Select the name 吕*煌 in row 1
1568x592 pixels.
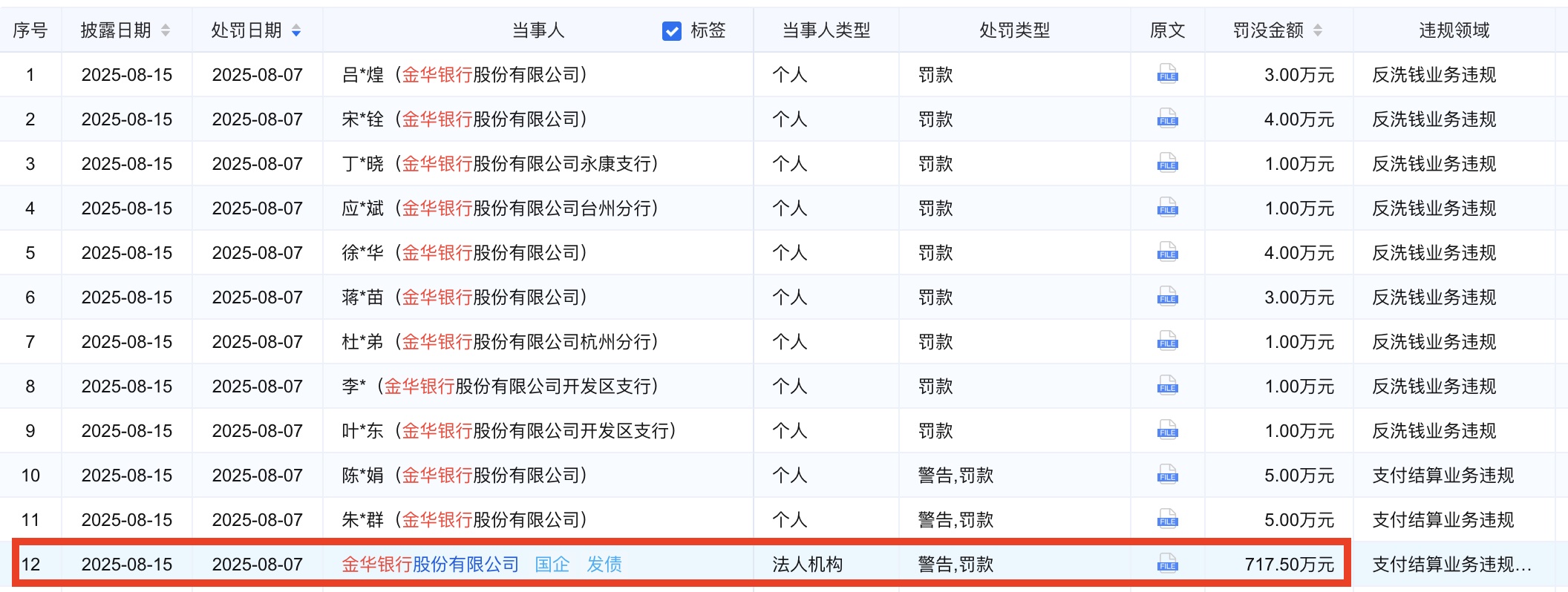tap(363, 75)
